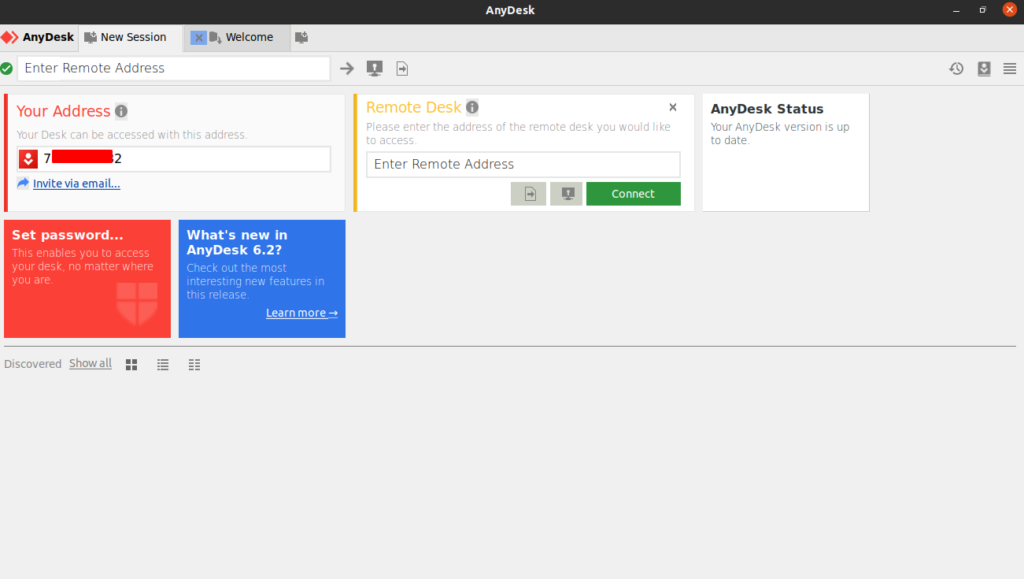Open What's new in AnyDesk 6.2 tile
1024x579 pixels.
pos(262,279)
